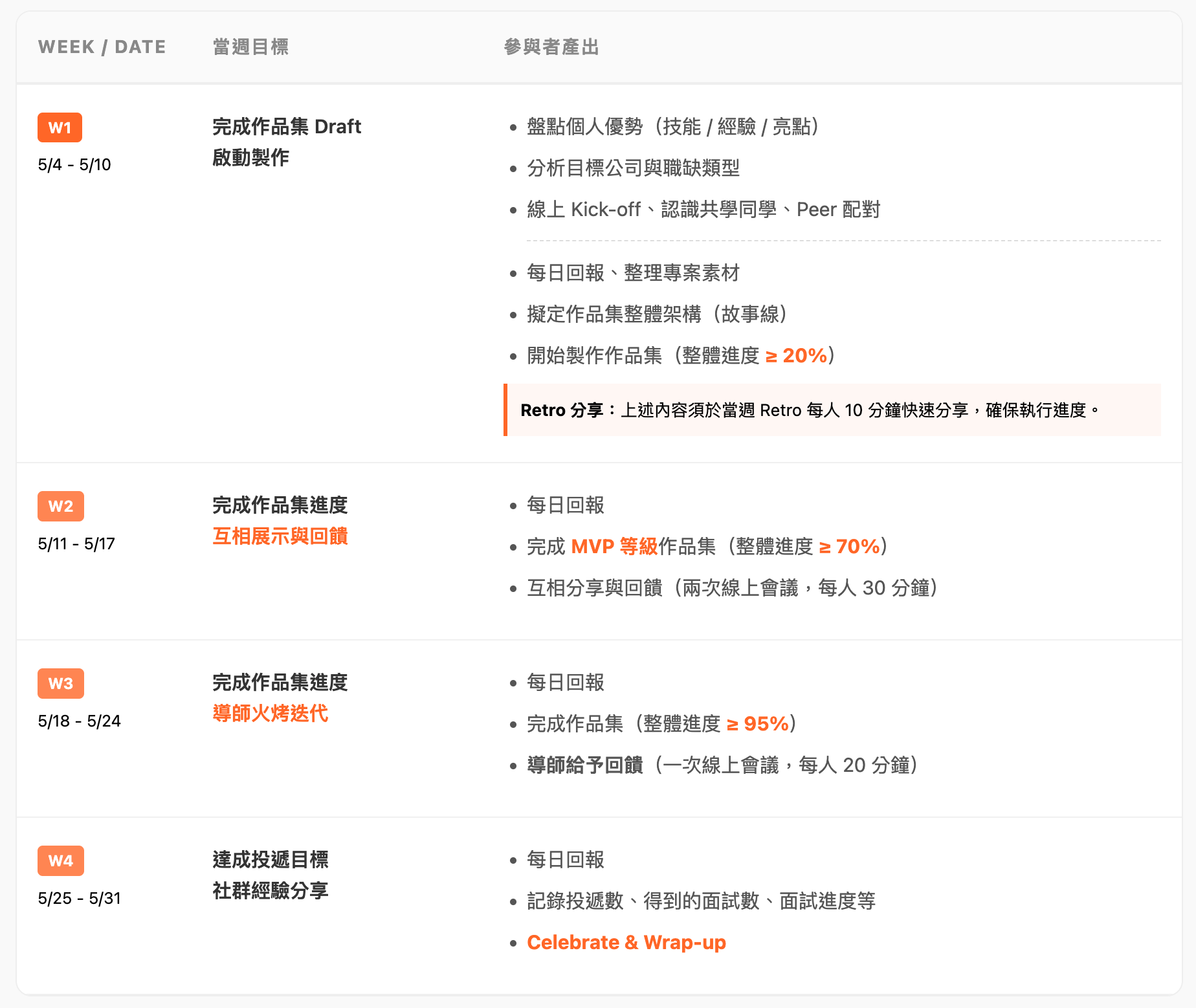Click the ≥ 95% progress label
Screen dimensions: 1196x1008
pos(757,724)
